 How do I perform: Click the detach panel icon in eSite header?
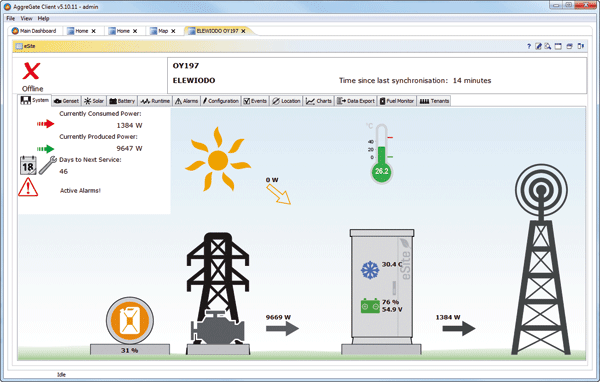[x=580, y=46]
